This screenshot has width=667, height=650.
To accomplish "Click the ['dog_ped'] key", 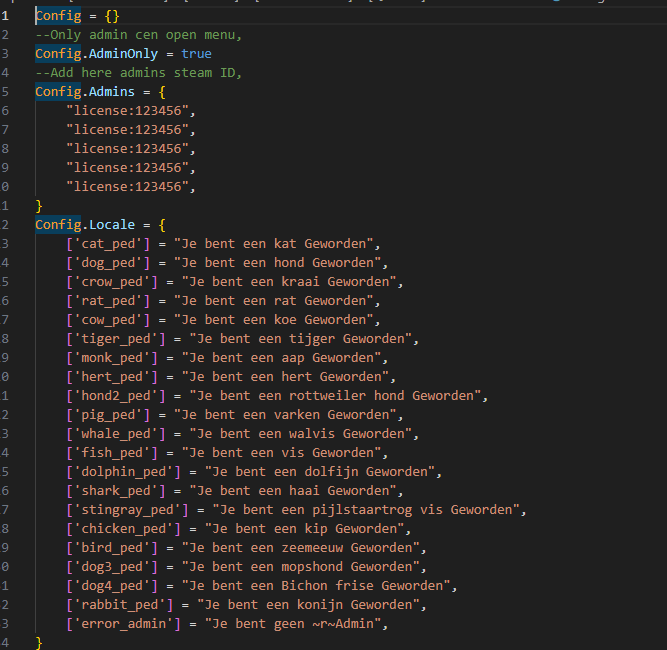I will point(108,263).
